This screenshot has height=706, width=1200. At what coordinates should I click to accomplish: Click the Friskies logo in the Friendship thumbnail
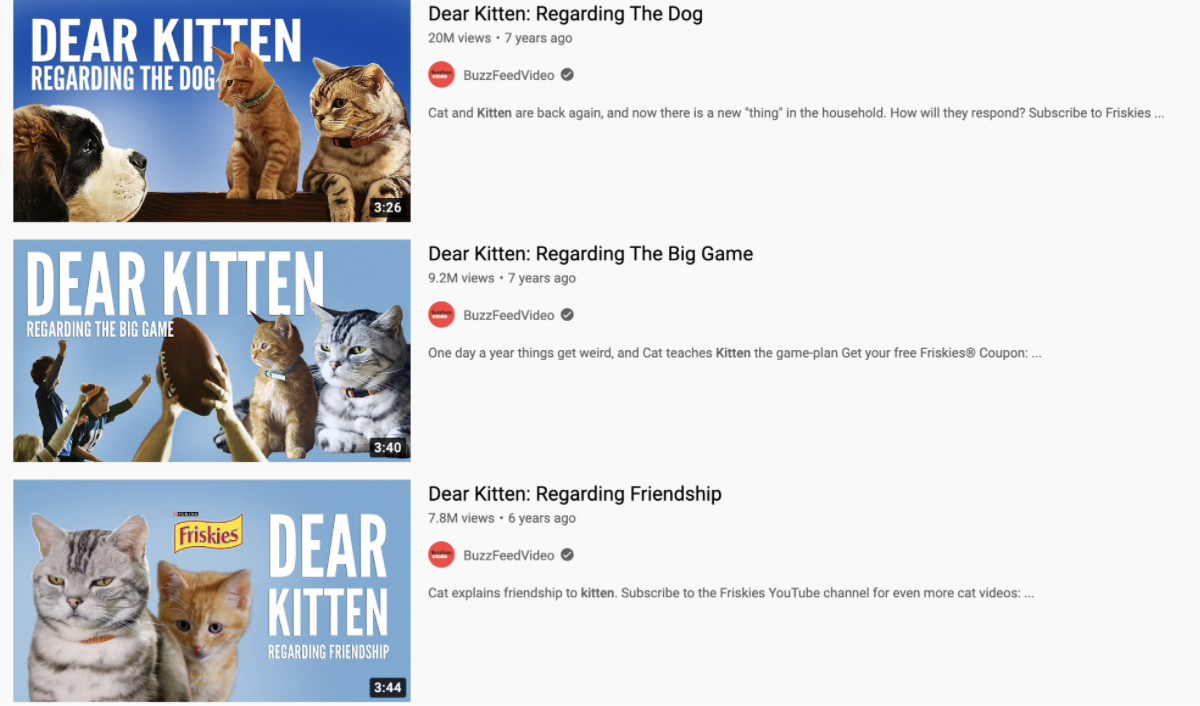(209, 532)
